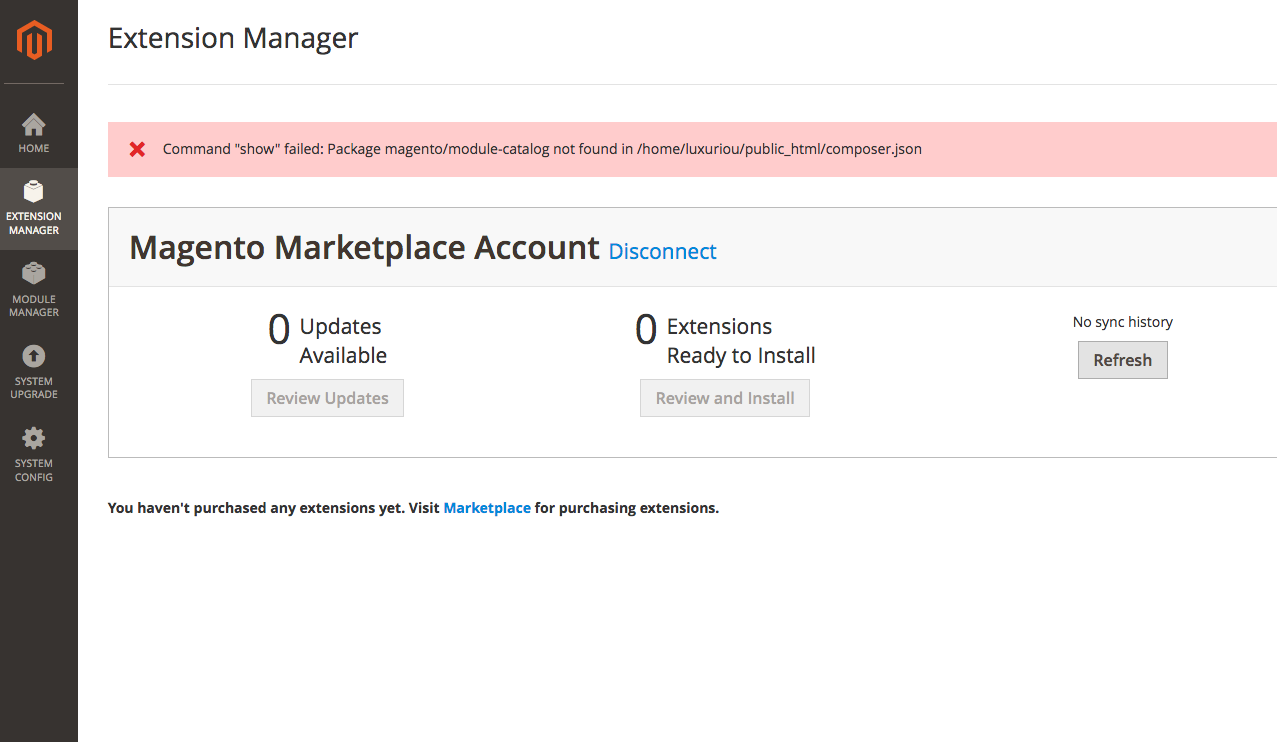Refresh the extension sync status
Screen dimensions: 1277x742
[x=1122, y=360]
